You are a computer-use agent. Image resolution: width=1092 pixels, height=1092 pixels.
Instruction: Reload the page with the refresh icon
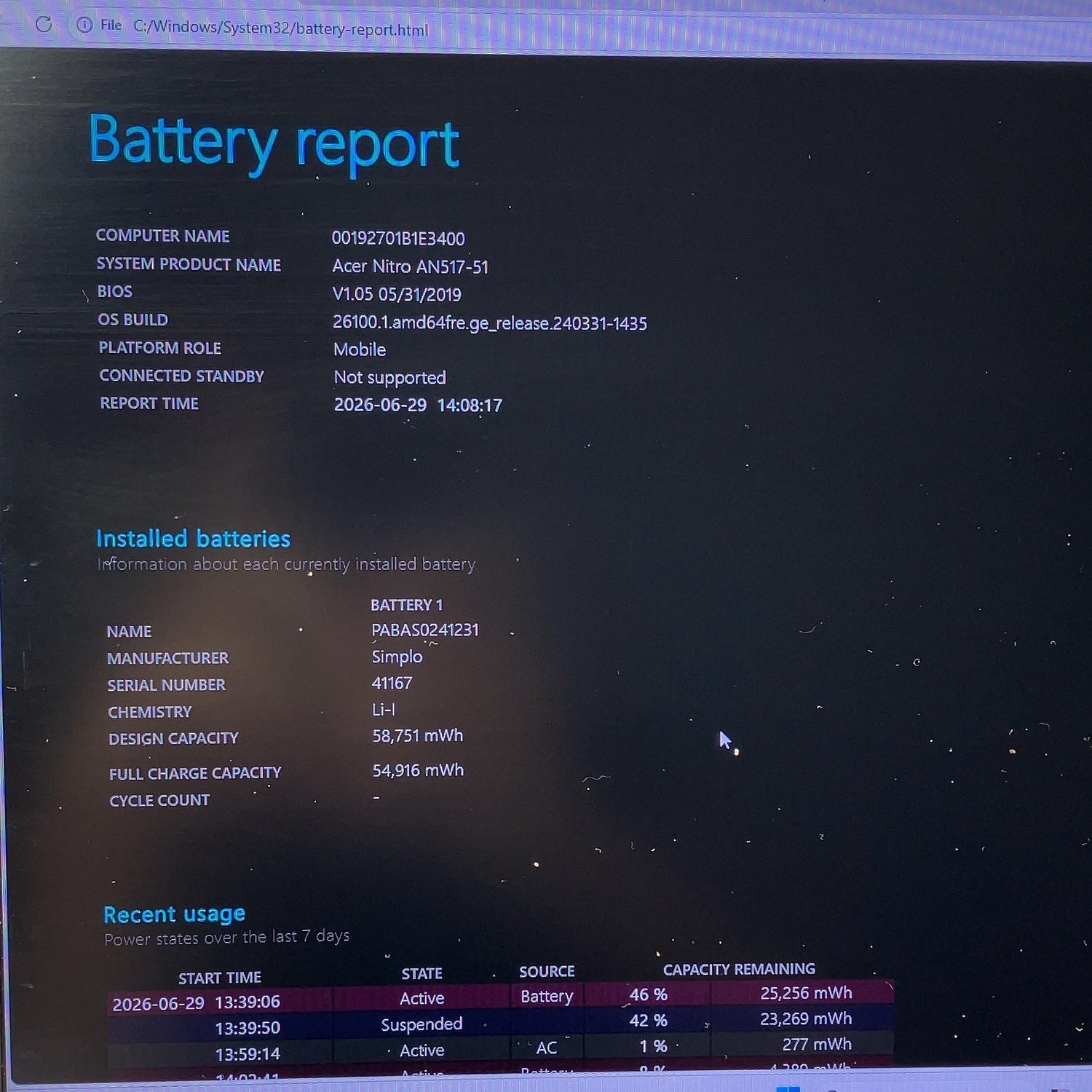pos(44,24)
